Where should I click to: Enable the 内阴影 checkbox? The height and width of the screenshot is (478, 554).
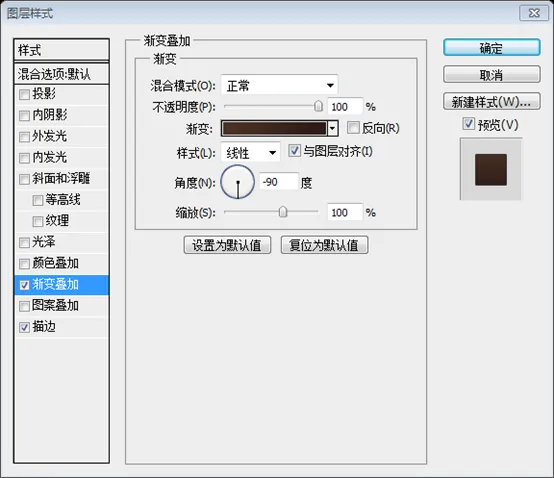[24, 116]
